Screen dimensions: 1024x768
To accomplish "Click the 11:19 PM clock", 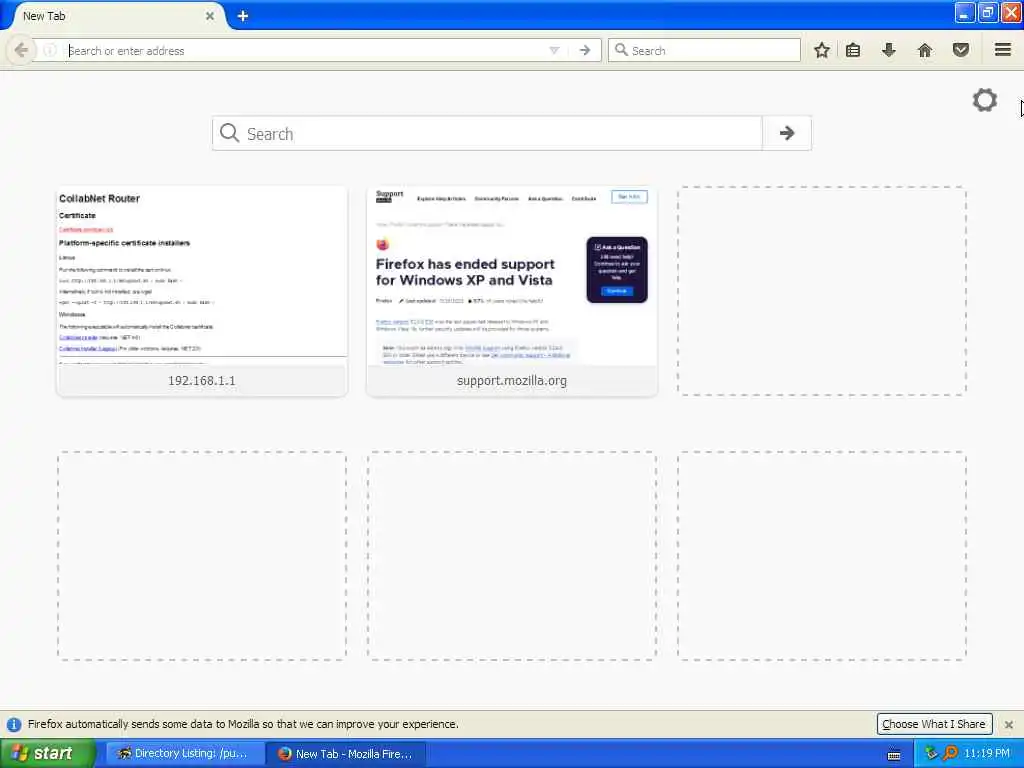I will [987, 754].
